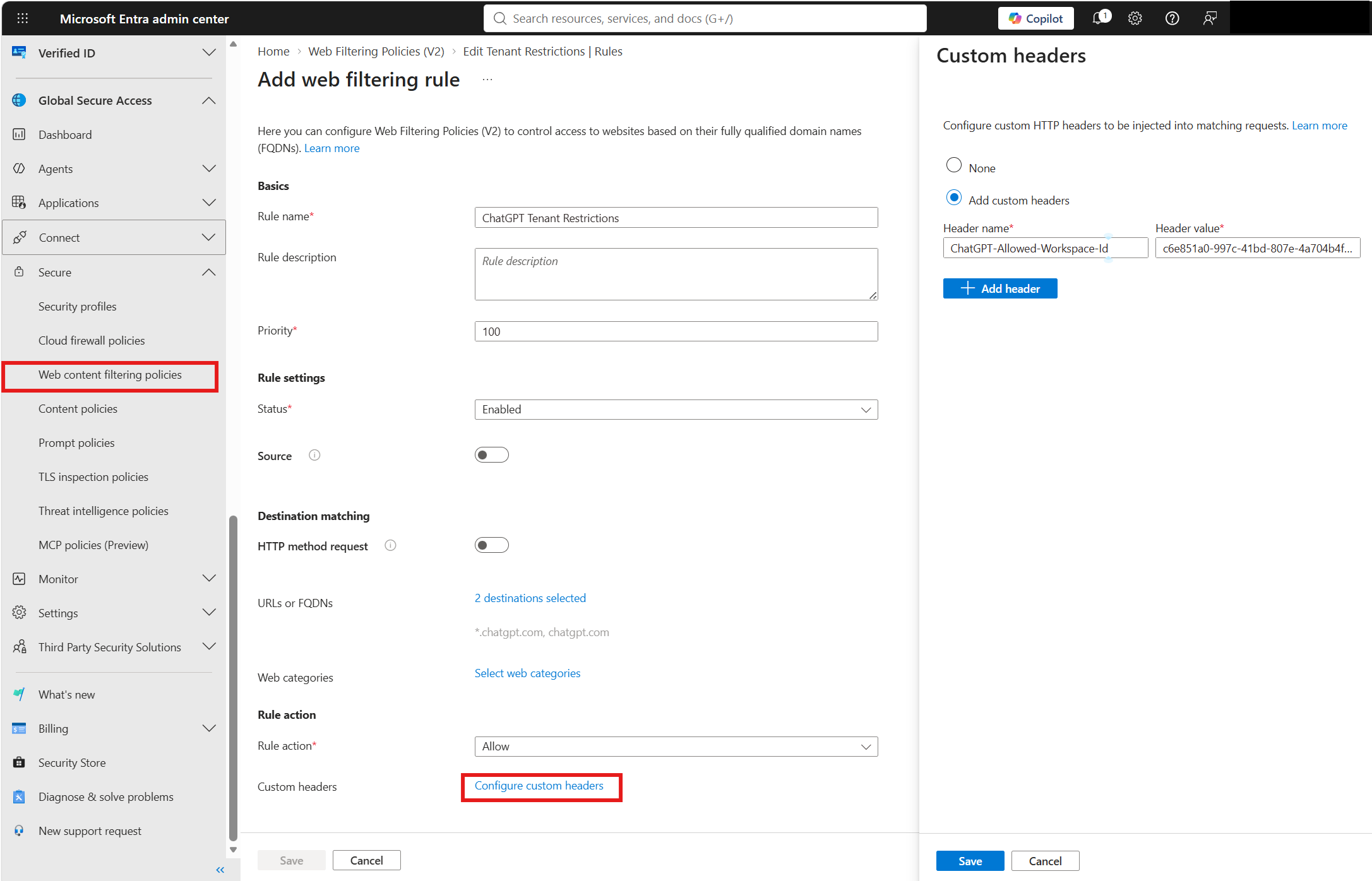
Task: Click the sidebar vertical scrollbar thumb
Action: pyautogui.click(x=233, y=678)
